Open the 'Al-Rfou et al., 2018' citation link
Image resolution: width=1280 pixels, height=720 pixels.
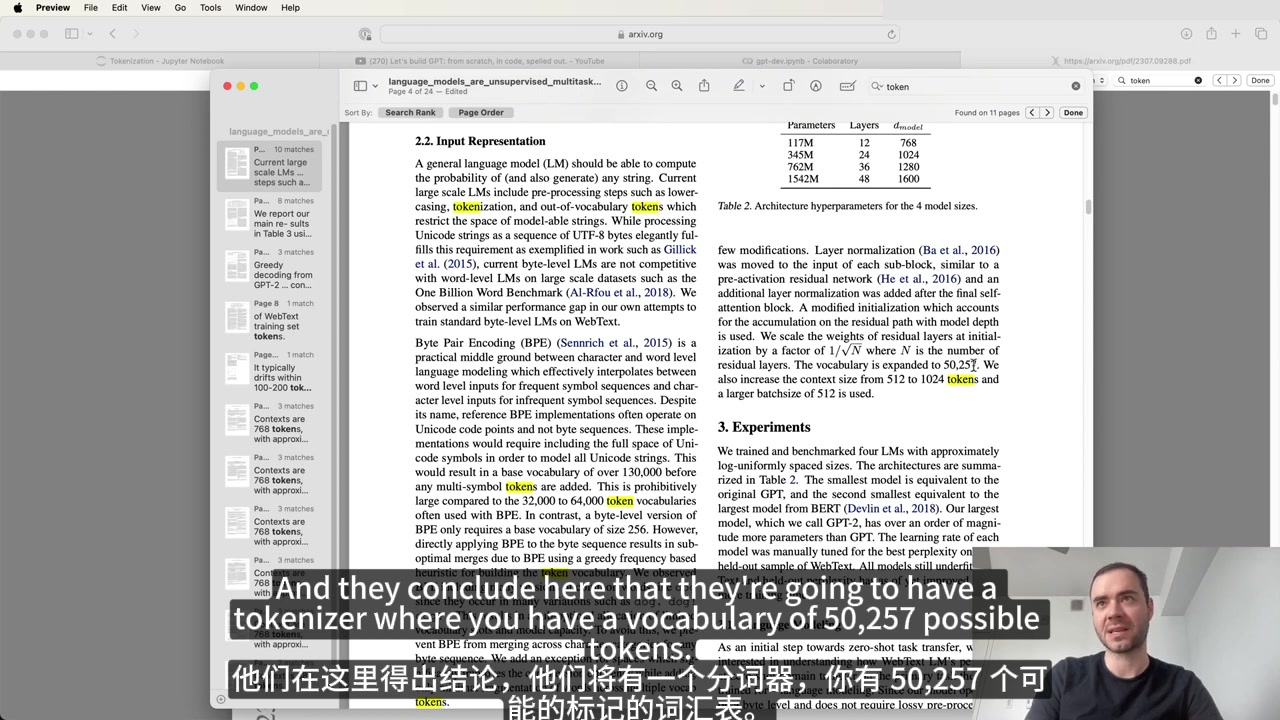(619, 293)
